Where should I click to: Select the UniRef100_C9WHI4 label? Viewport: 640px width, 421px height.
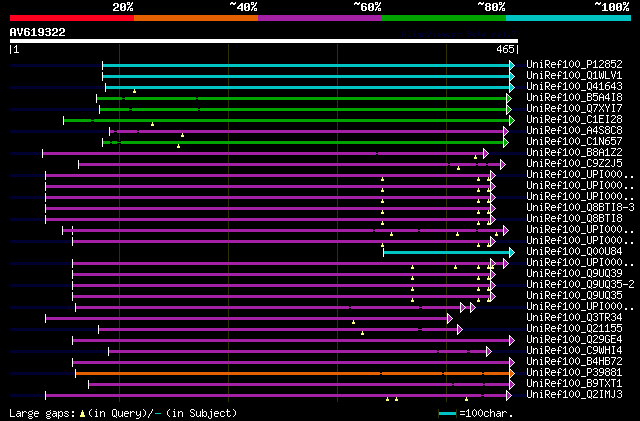[x=574, y=351]
